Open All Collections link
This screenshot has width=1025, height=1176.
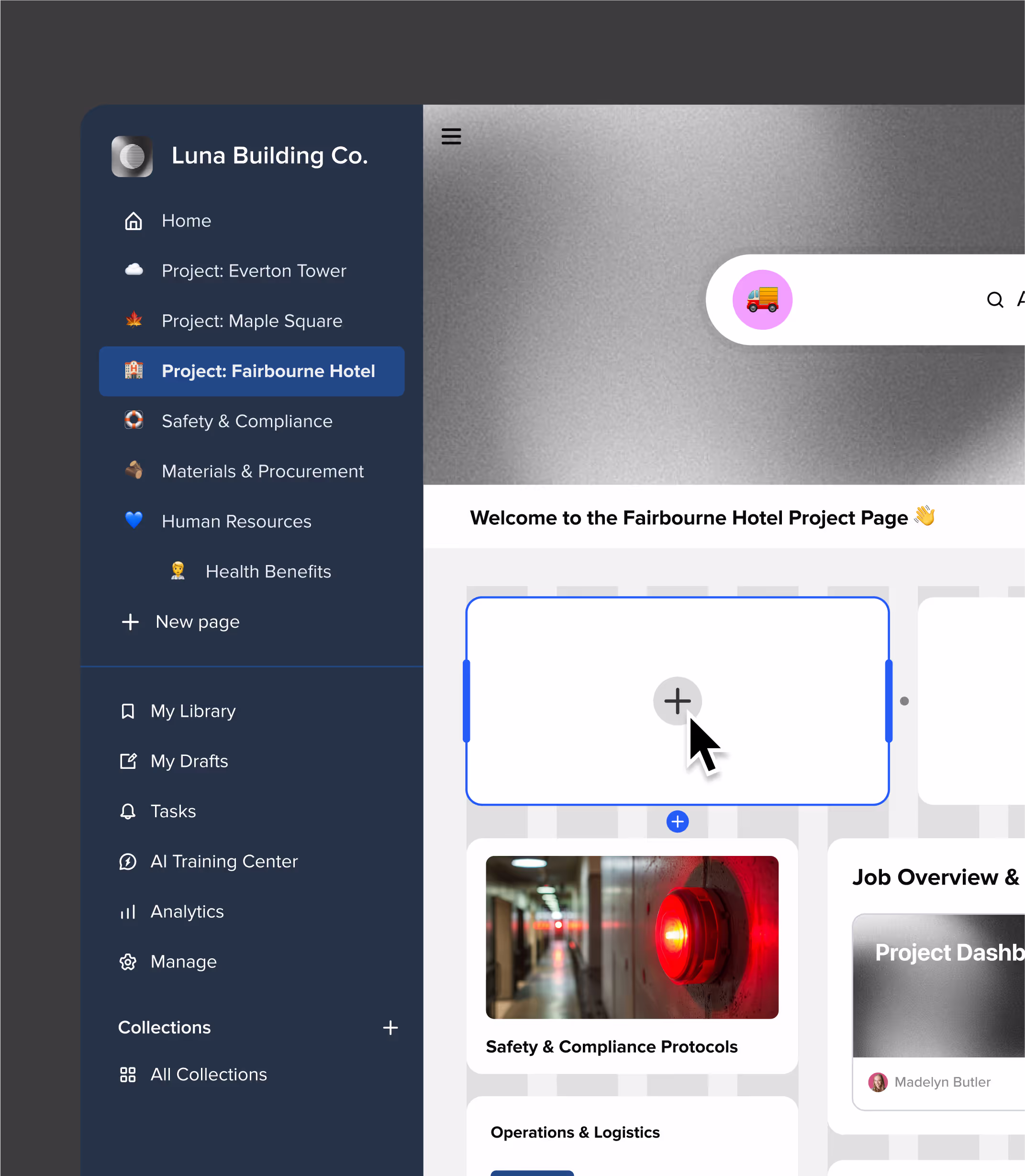click(x=208, y=1074)
